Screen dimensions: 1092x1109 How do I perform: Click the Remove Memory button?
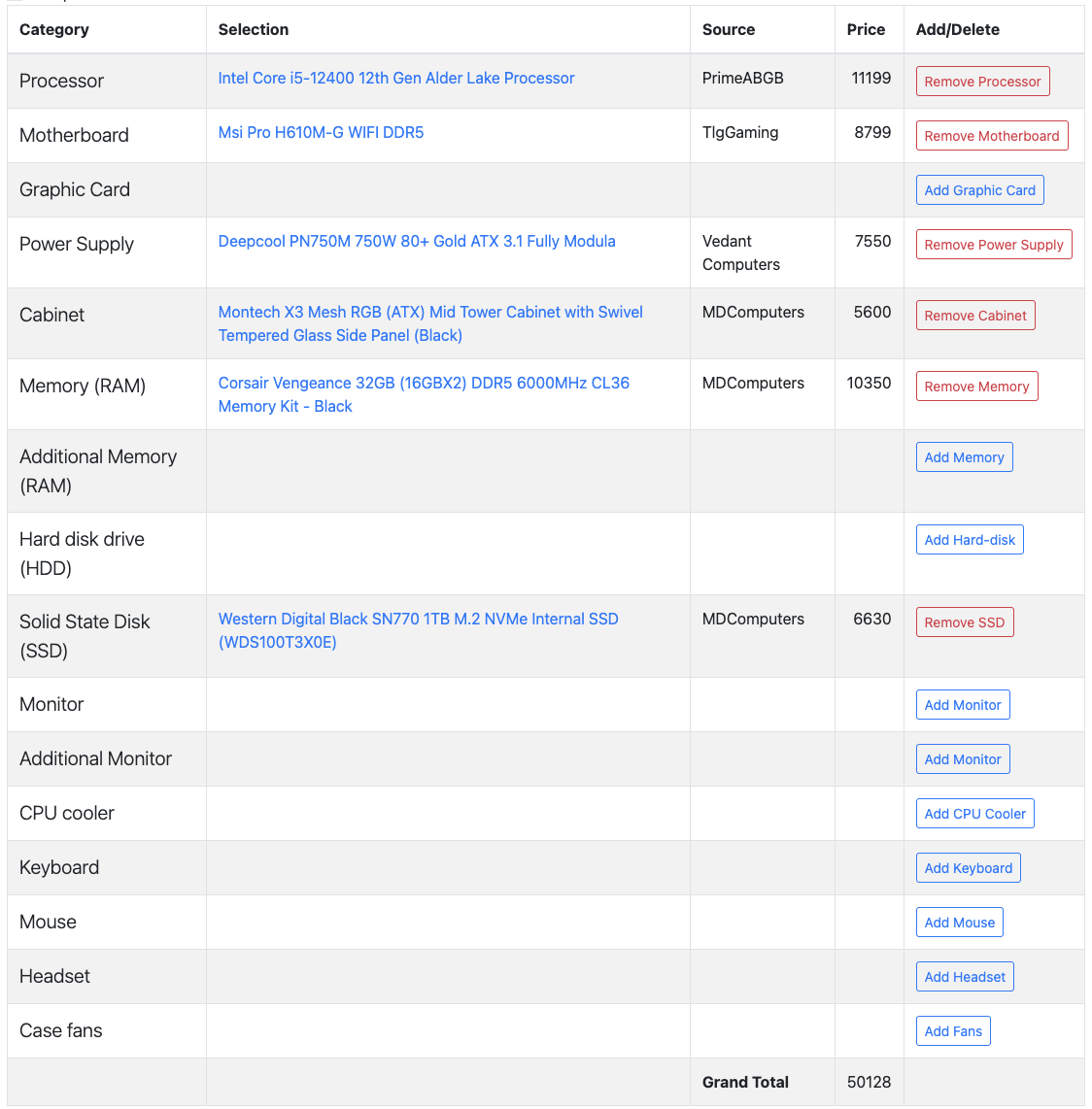(x=976, y=386)
